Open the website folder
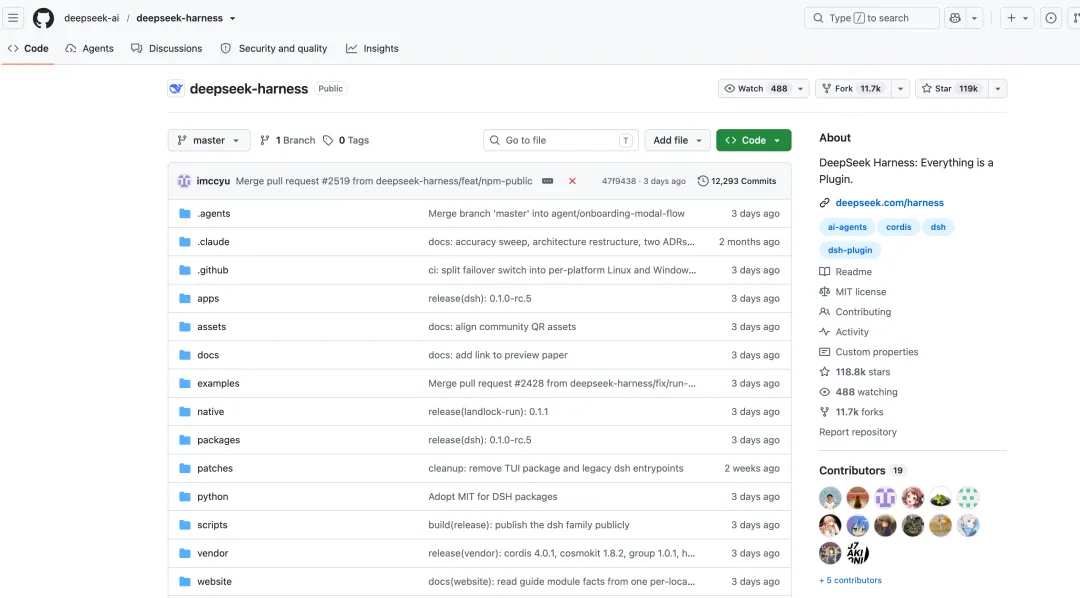Image resolution: width=1080 pixels, height=598 pixels. pos(214,581)
